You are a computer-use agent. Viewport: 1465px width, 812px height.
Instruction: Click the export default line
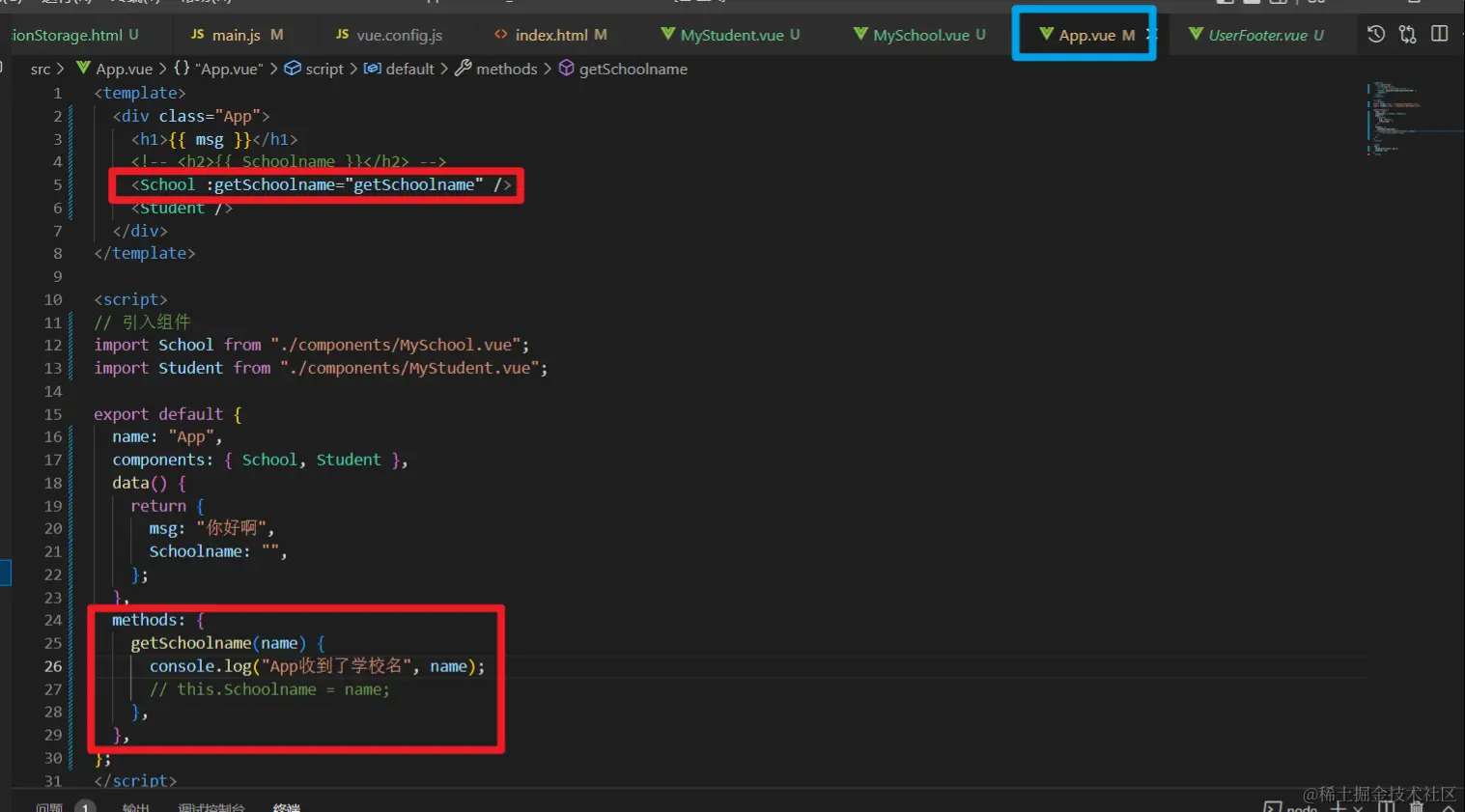[168, 414]
